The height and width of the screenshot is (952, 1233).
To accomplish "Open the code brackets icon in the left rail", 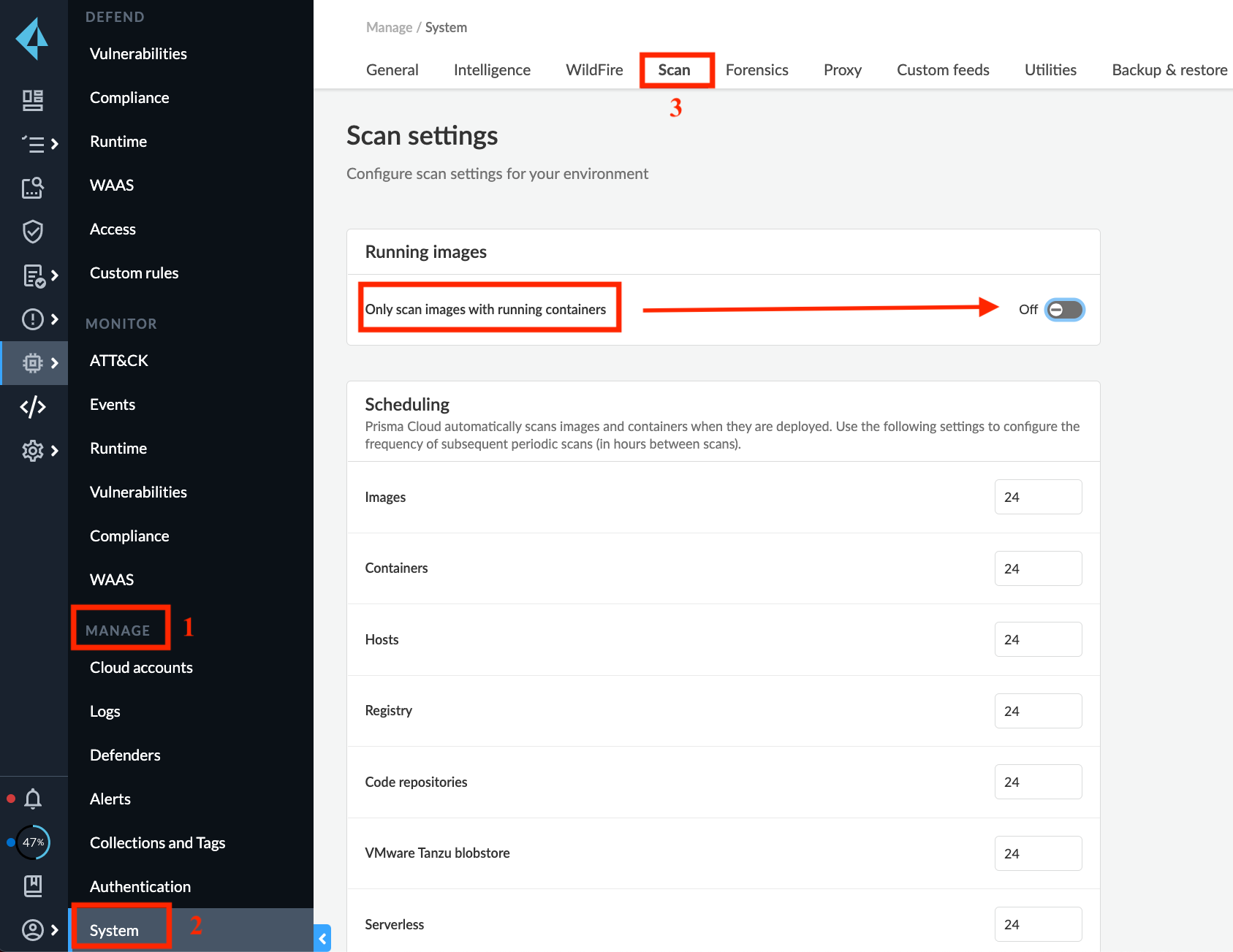I will (x=33, y=407).
